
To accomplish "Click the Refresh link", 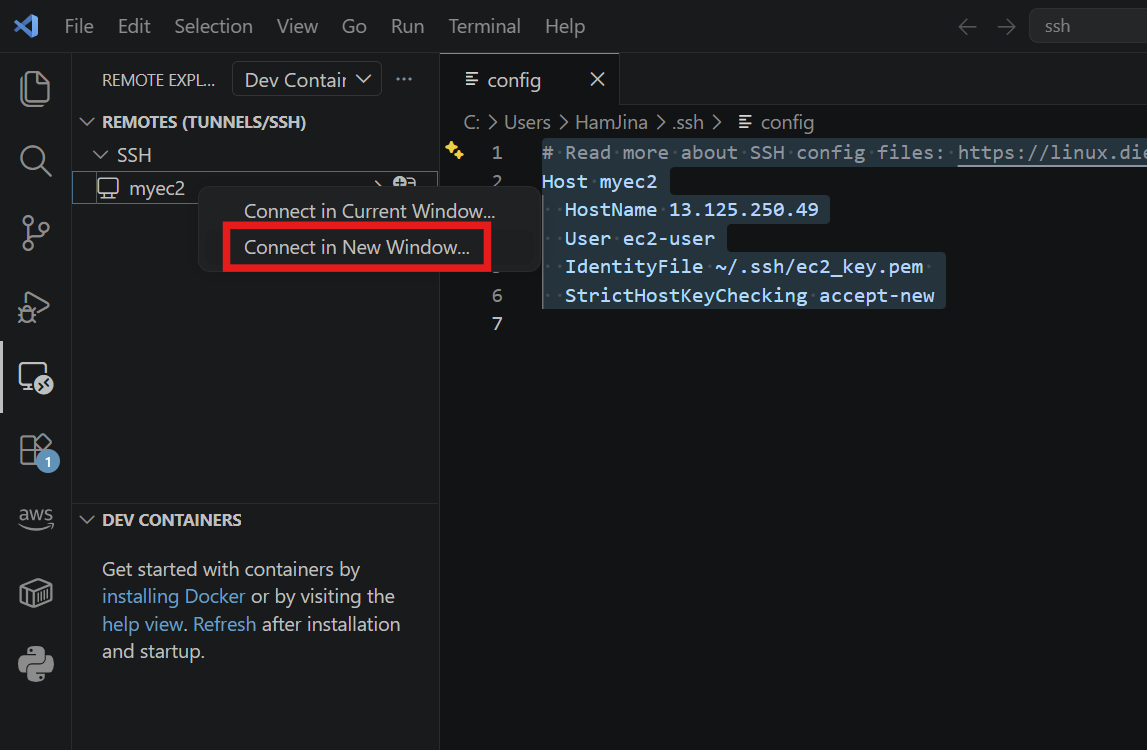I will (x=225, y=624).
